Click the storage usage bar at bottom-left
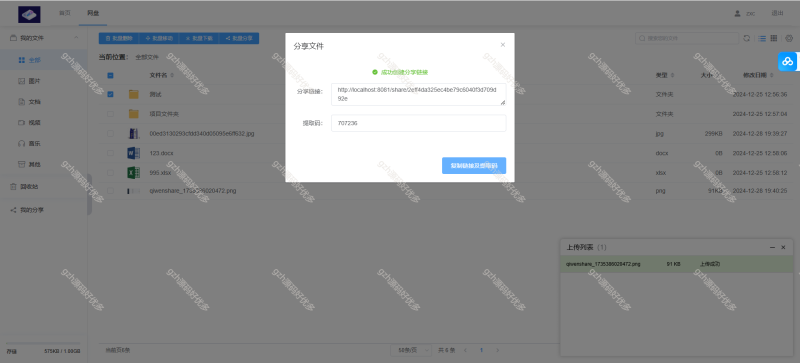 [43, 344]
